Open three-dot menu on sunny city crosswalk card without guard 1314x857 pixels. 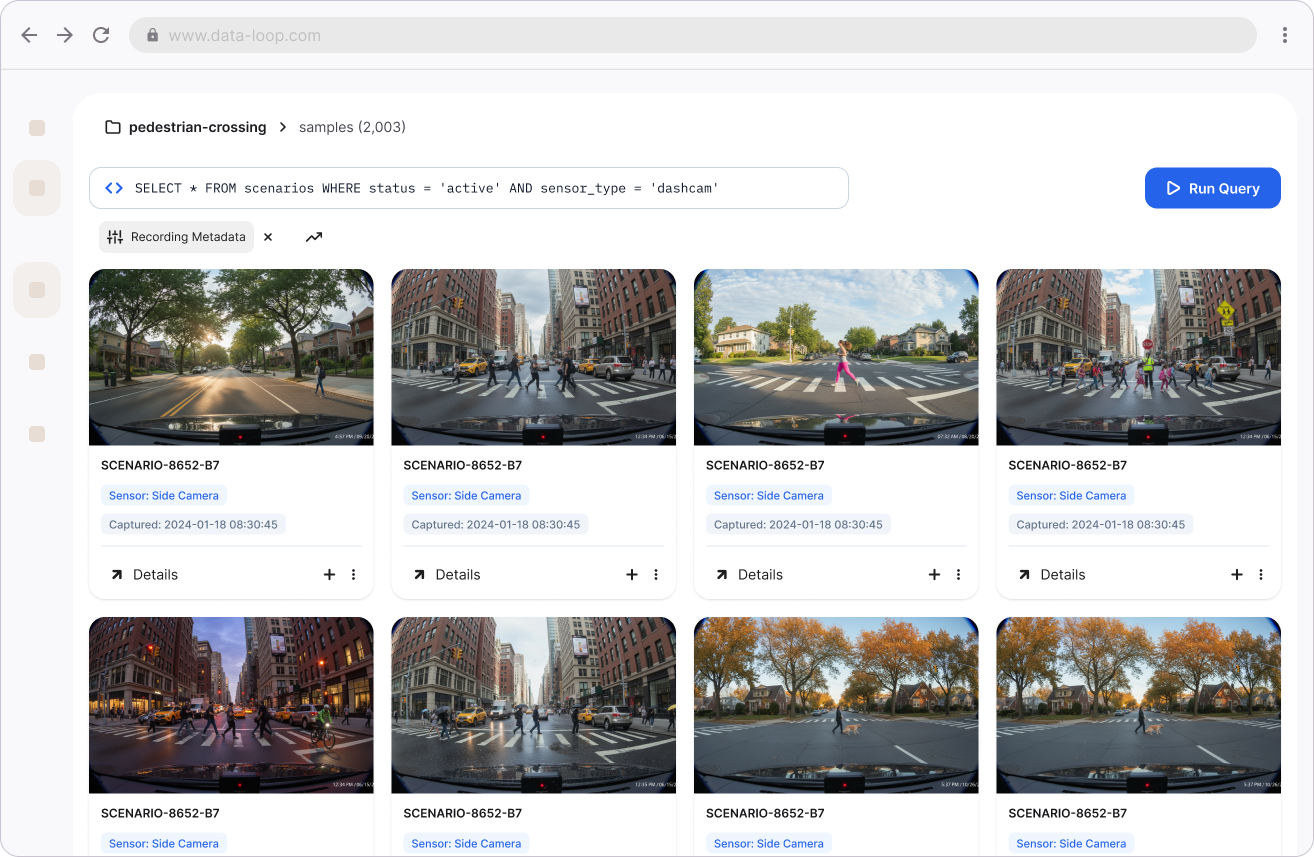pyautogui.click(x=656, y=575)
